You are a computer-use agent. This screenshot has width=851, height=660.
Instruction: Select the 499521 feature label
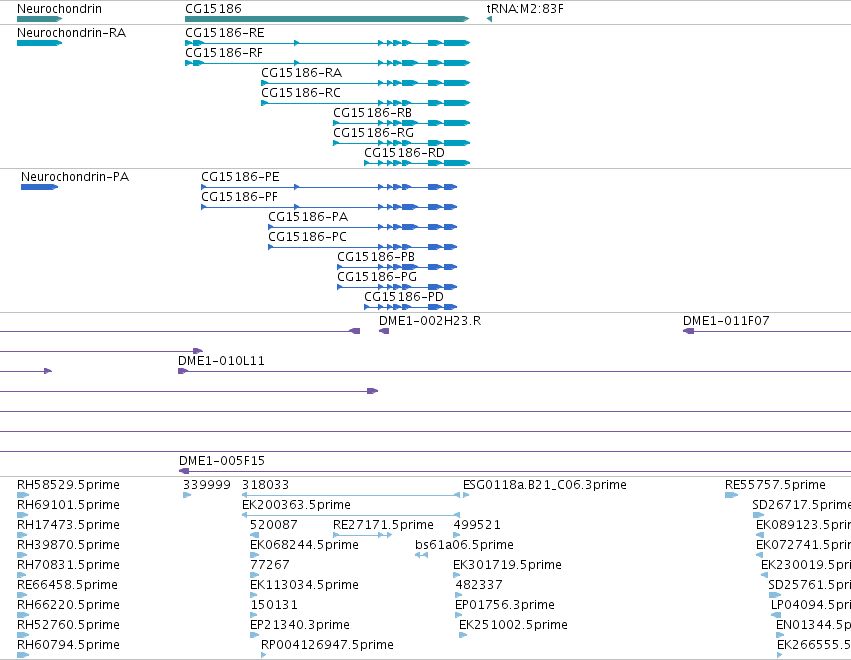point(477,525)
